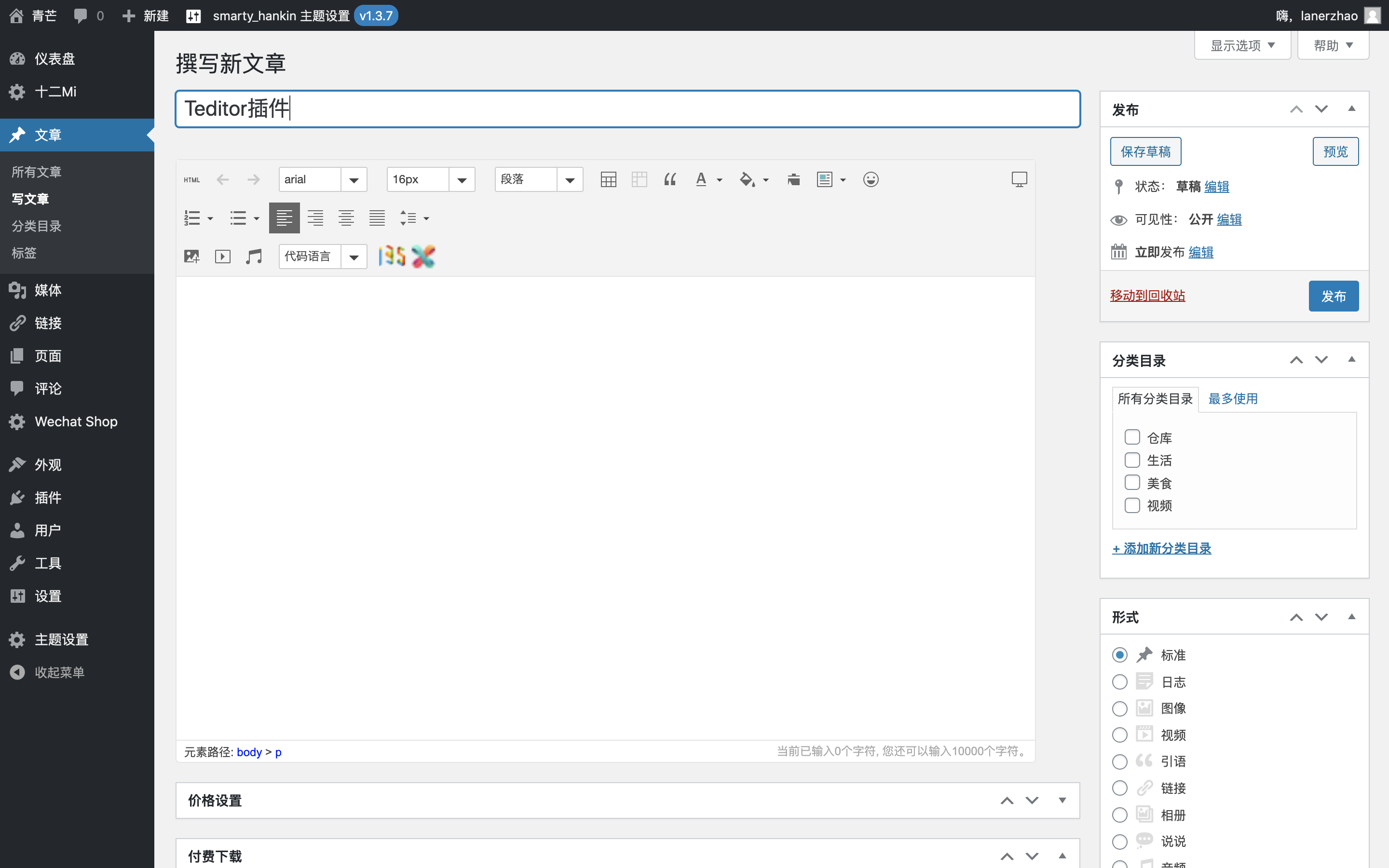The width and height of the screenshot is (1389, 868).
Task: Click the blockquote icon
Action: tap(670, 180)
